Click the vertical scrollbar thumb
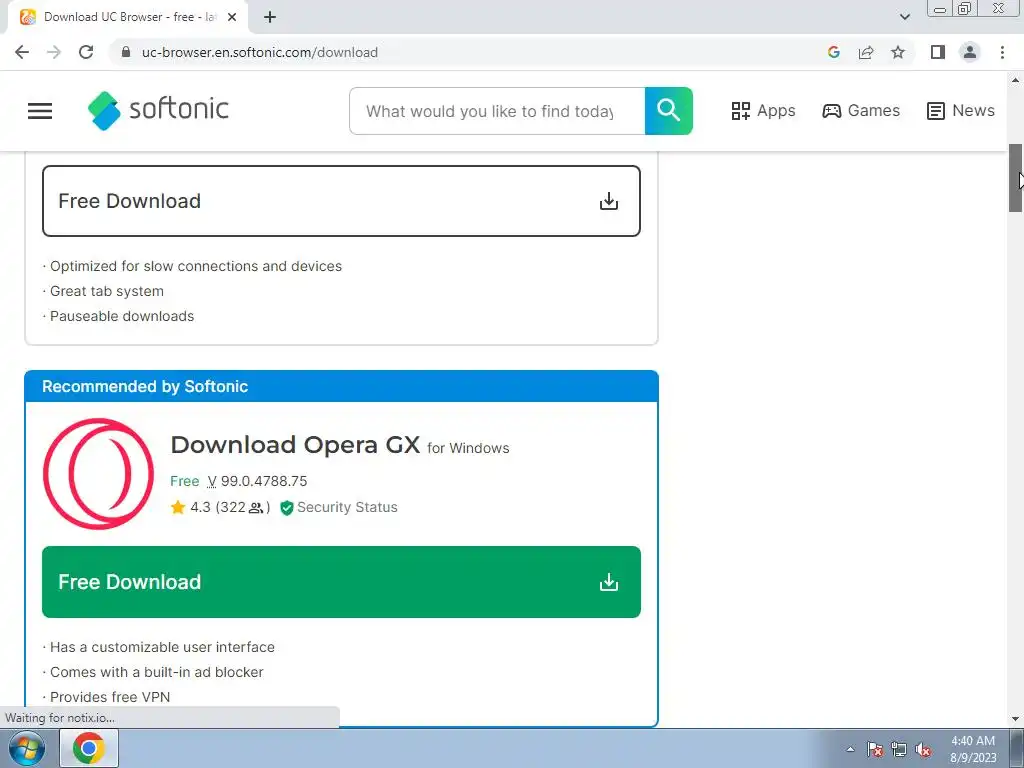Screen dimensions: 1024x768 click(1015, 178)
